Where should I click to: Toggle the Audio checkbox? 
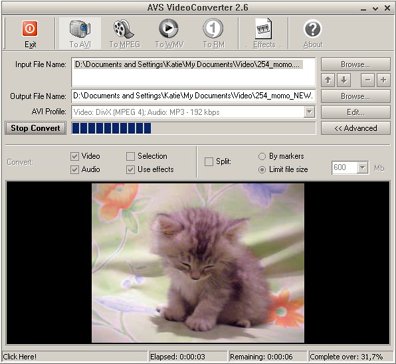tap(74, 169)
